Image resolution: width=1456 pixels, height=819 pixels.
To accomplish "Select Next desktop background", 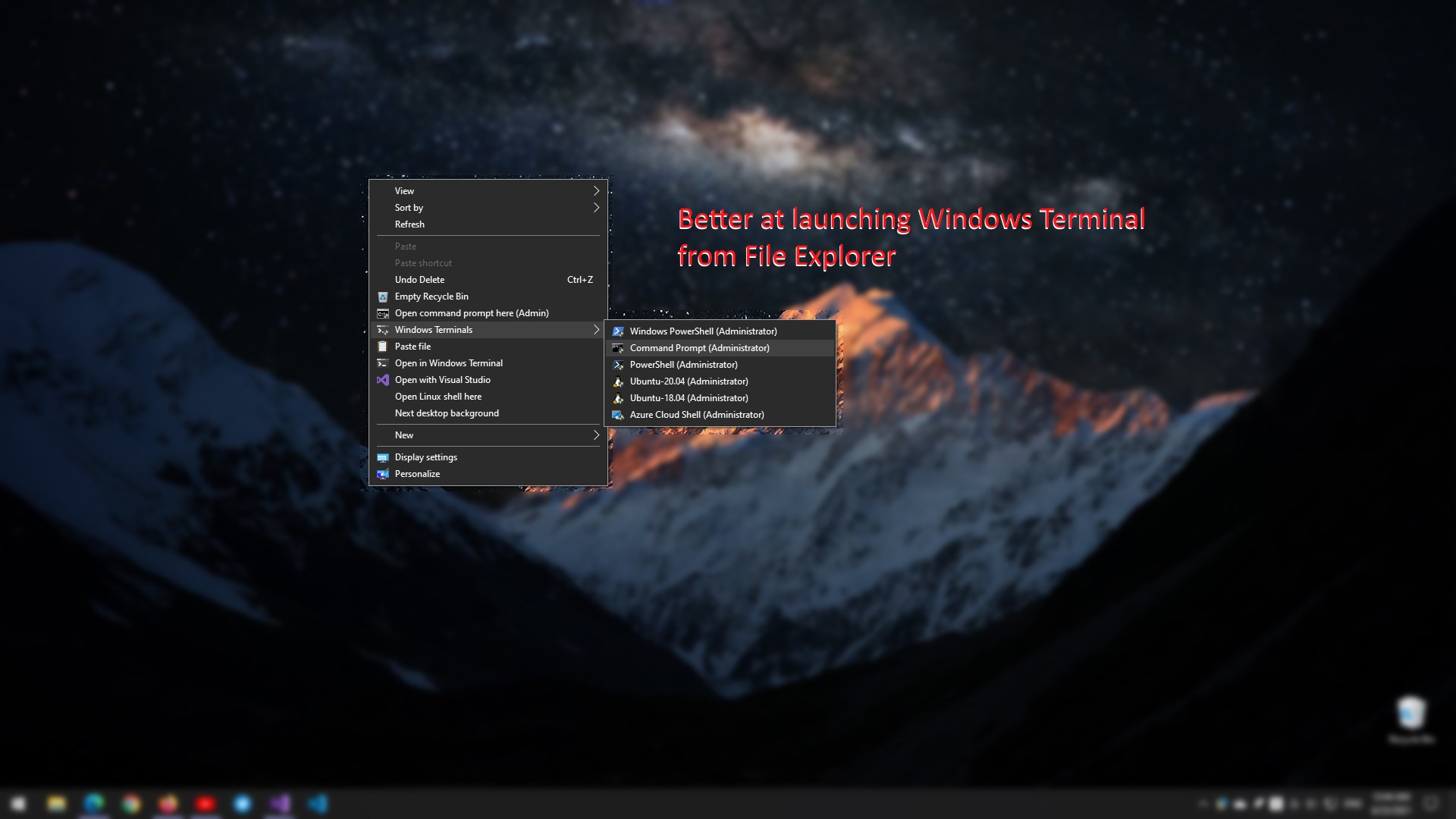I will (x=446, y=413).
